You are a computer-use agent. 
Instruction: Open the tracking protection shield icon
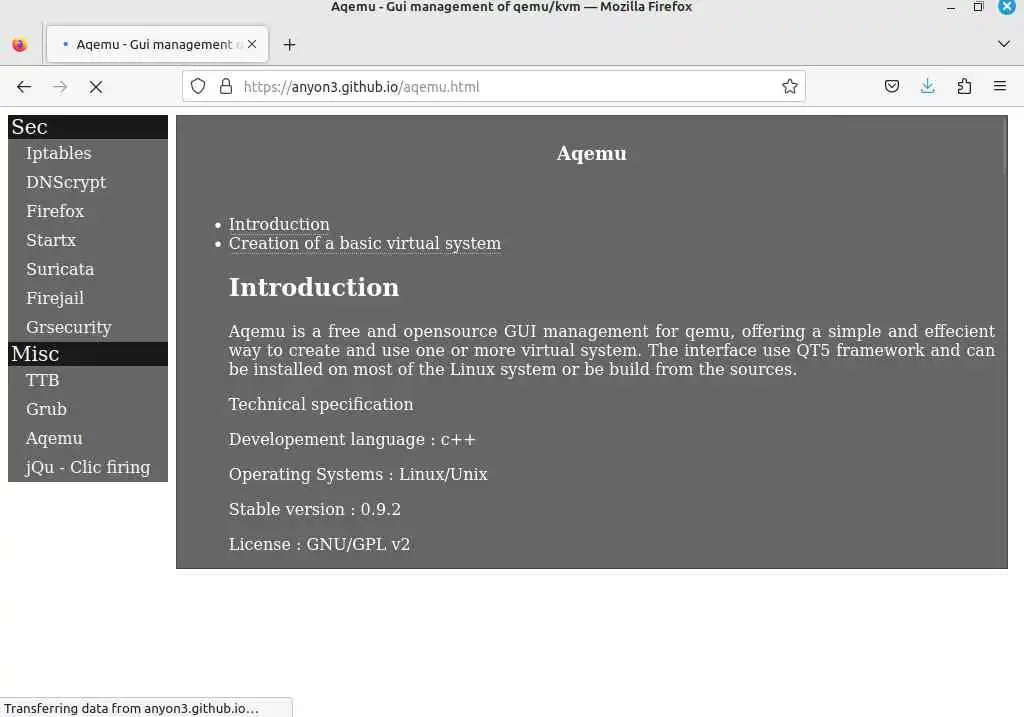click(x=198, y=86)
